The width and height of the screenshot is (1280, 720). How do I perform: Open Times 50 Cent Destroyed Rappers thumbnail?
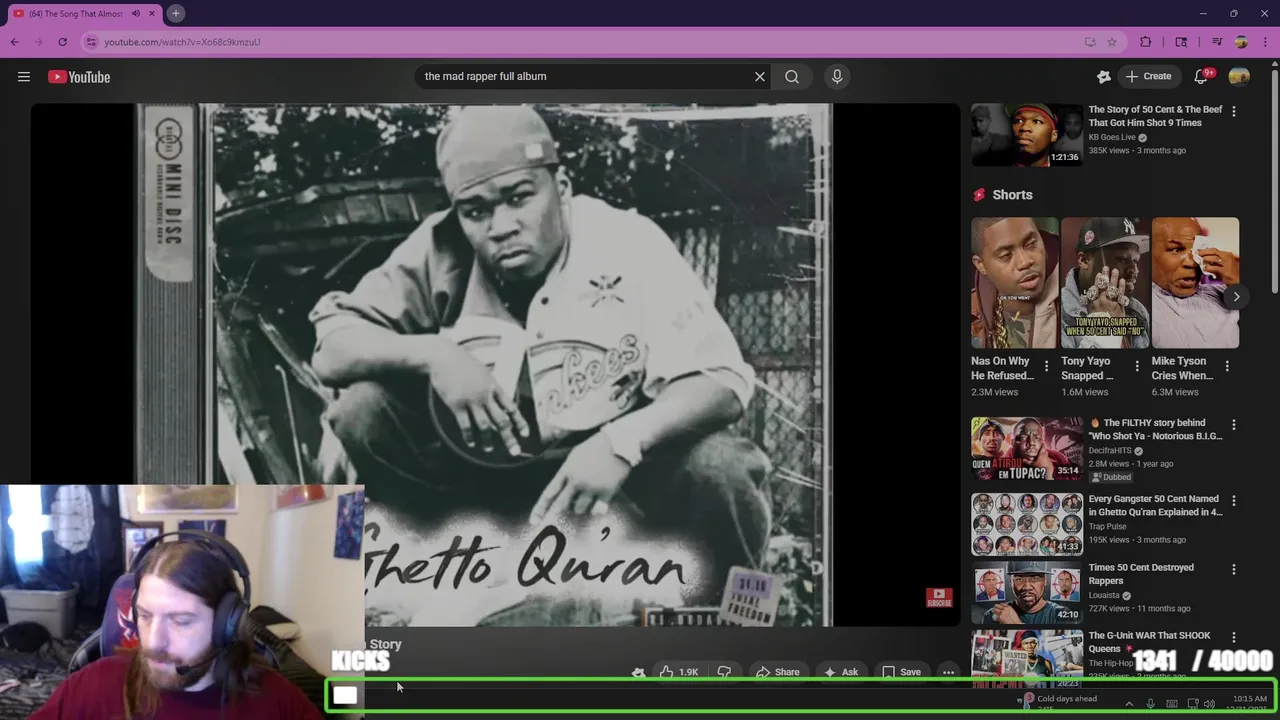[x=1027, y=593]
